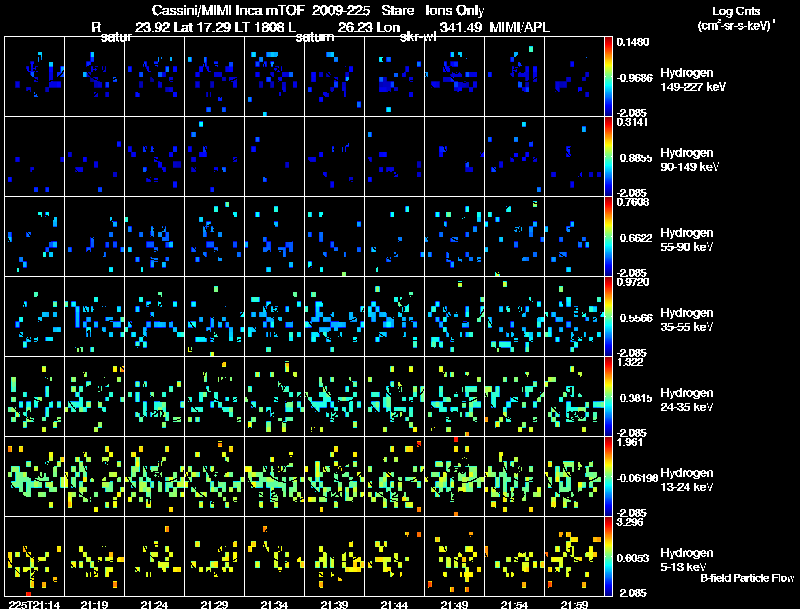Click the 'B-field Particle Flow' caption
The height and width of the screenshot is (609, 800).
tap(747, 578)
